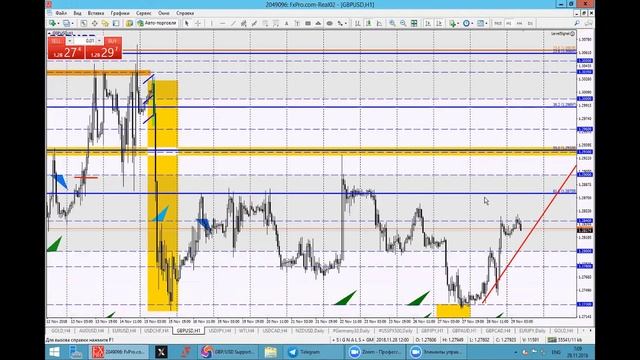Click the New Chart toolbar icon
This screenshot has height=360, width=640.
pyautogui.click(x=52, y=23)
